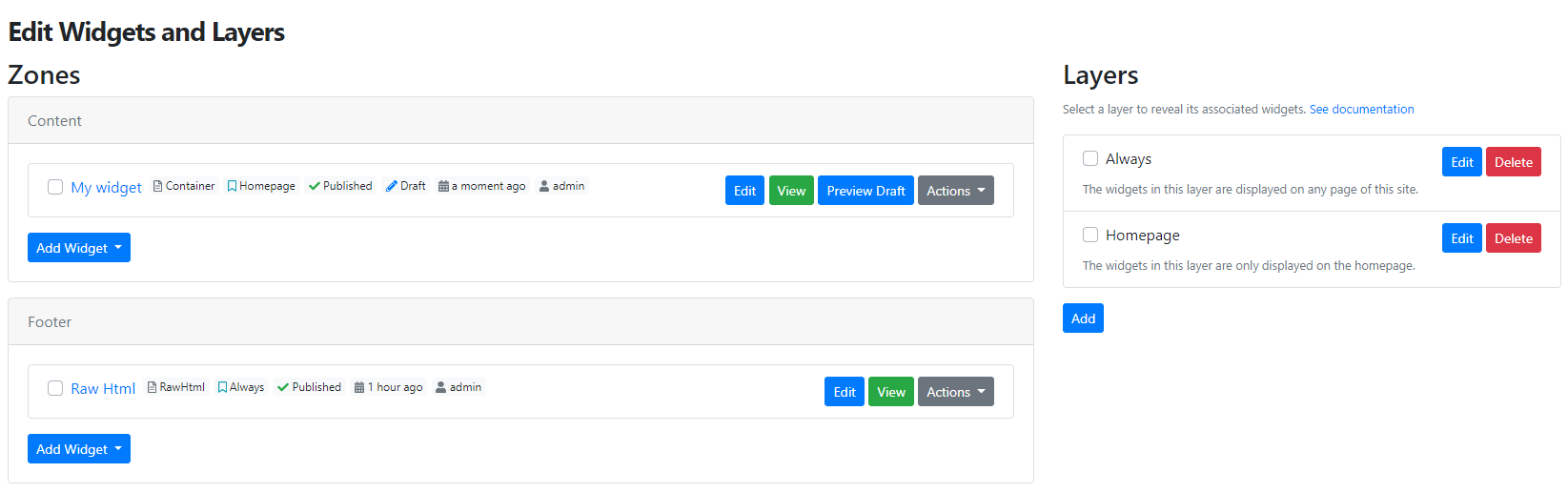Click the calendar icon beside '1 hour ago'
This screenshot has width=1568, height=493.
[x=359, y=387]
